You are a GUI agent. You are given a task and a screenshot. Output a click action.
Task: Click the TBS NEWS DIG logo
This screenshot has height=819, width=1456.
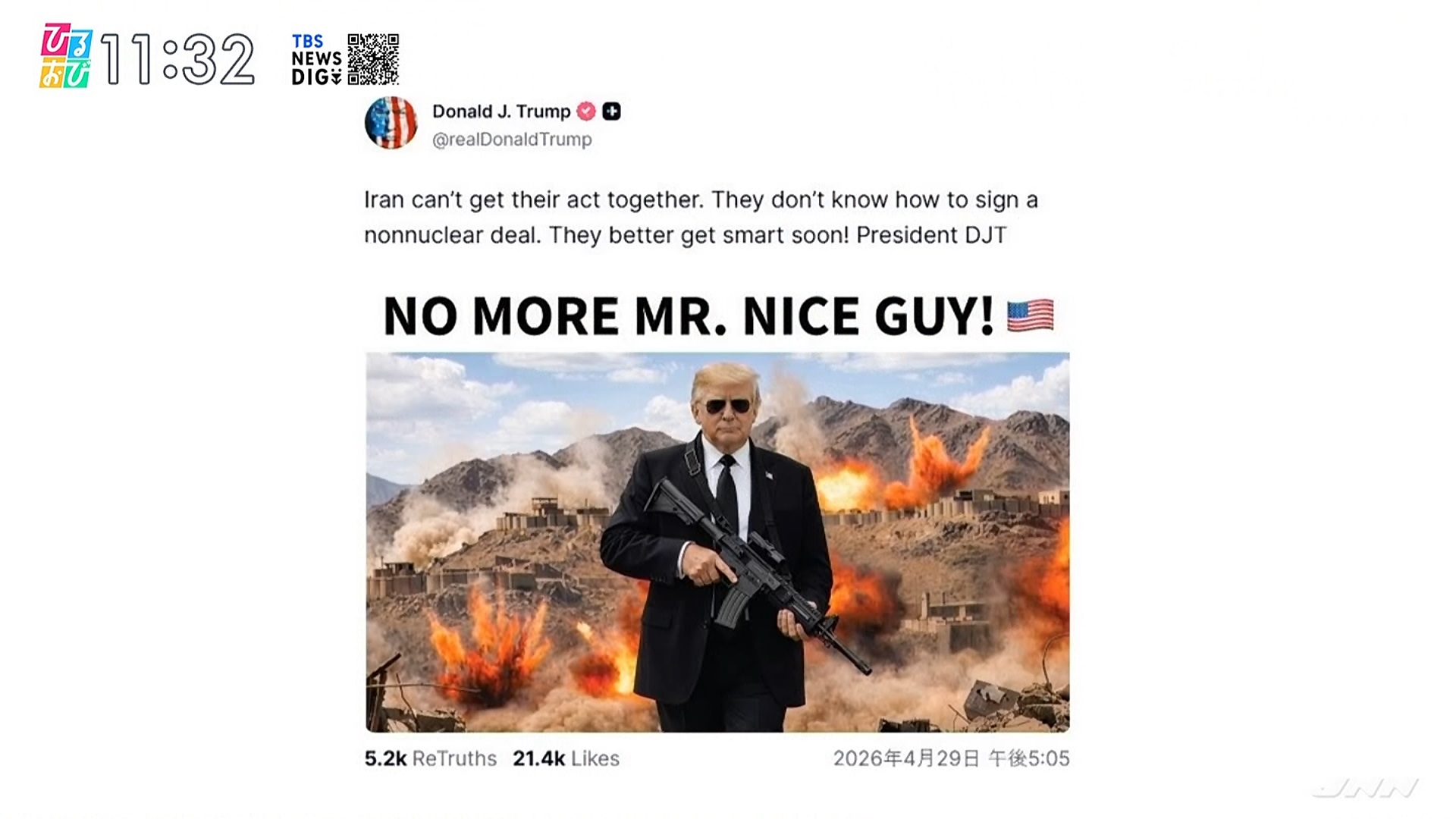click(x=316, y=59)
